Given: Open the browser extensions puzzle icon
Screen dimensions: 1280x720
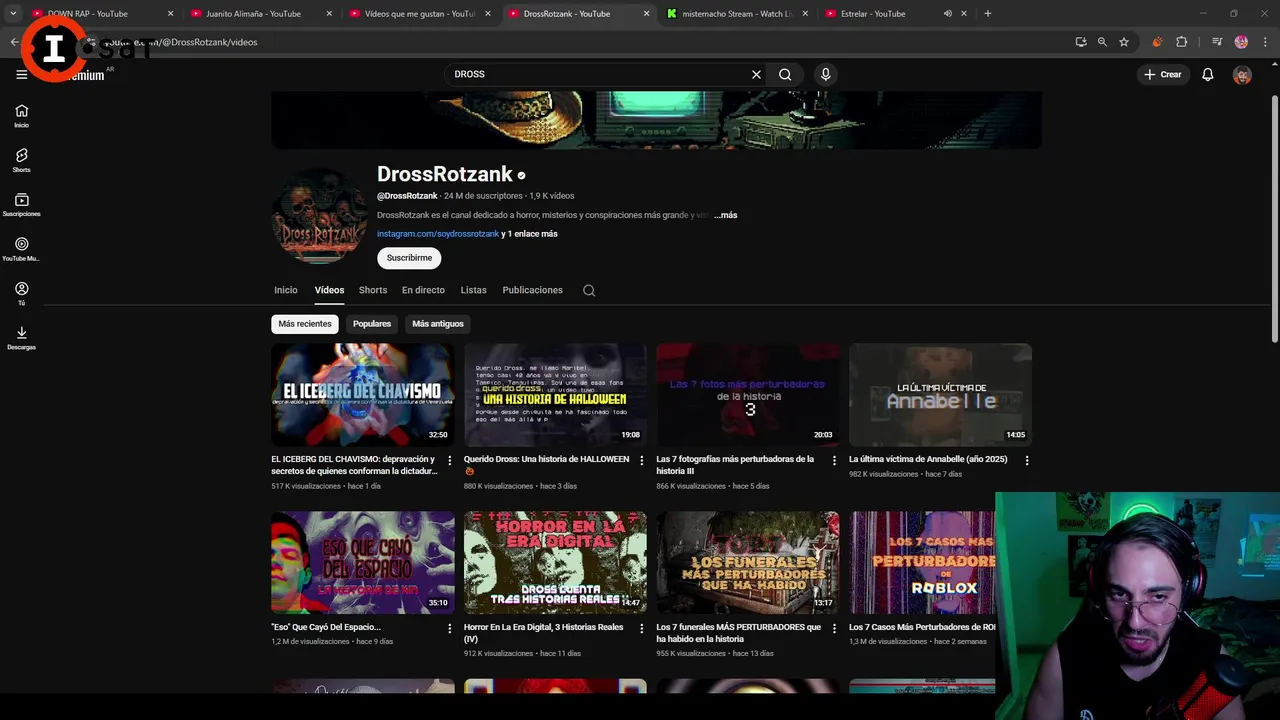Looking at the screenshot, I should click(x=1181, y=42).
